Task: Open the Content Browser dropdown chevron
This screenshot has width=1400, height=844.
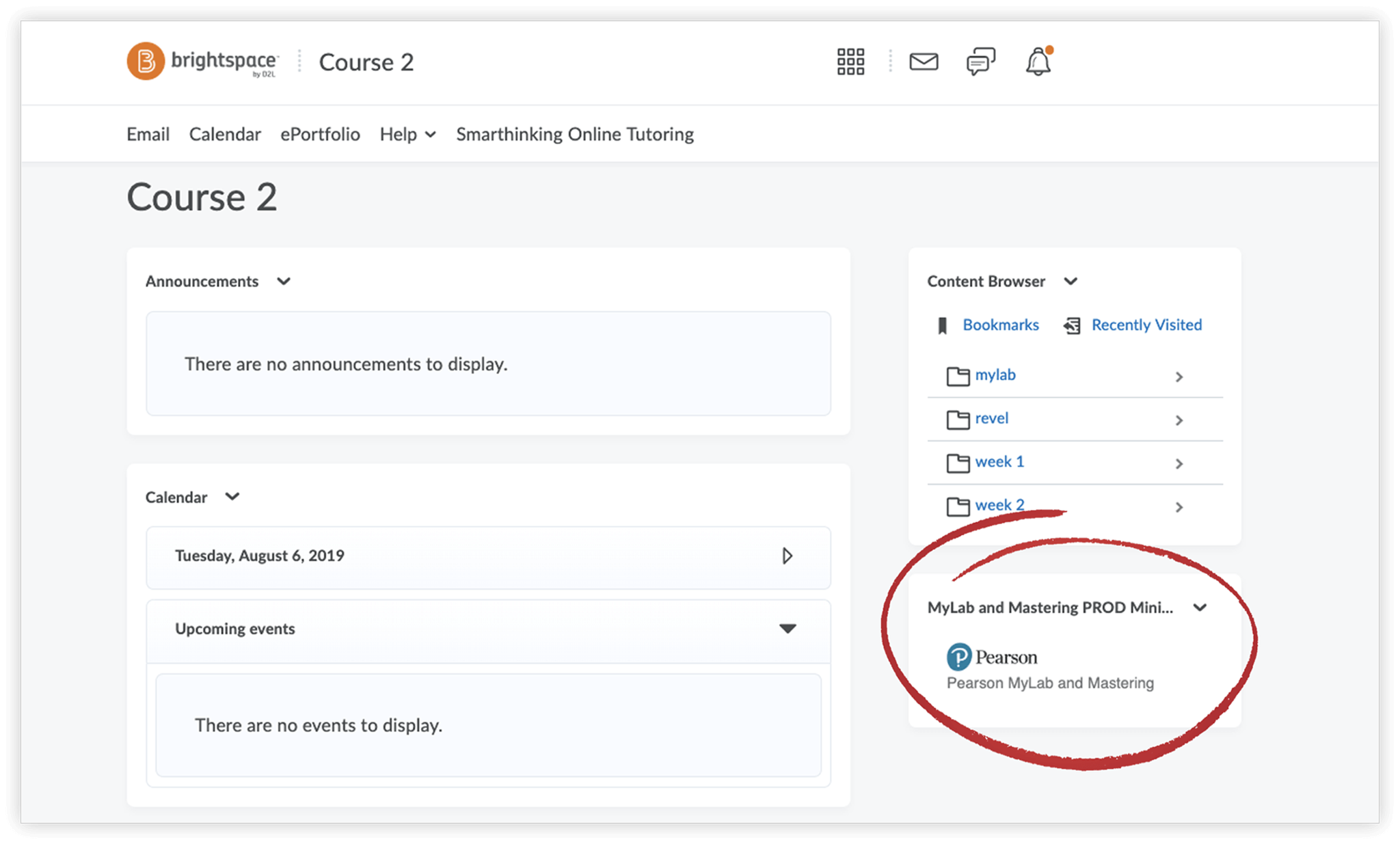Action: coord(1071,282)
